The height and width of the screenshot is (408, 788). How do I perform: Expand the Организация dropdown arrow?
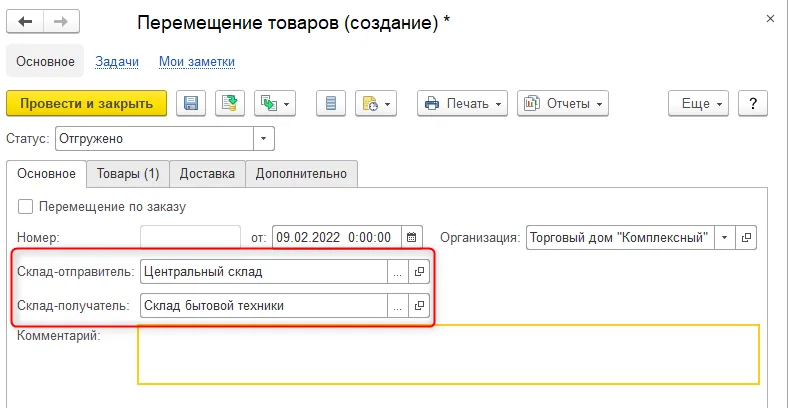coord(725,237)
